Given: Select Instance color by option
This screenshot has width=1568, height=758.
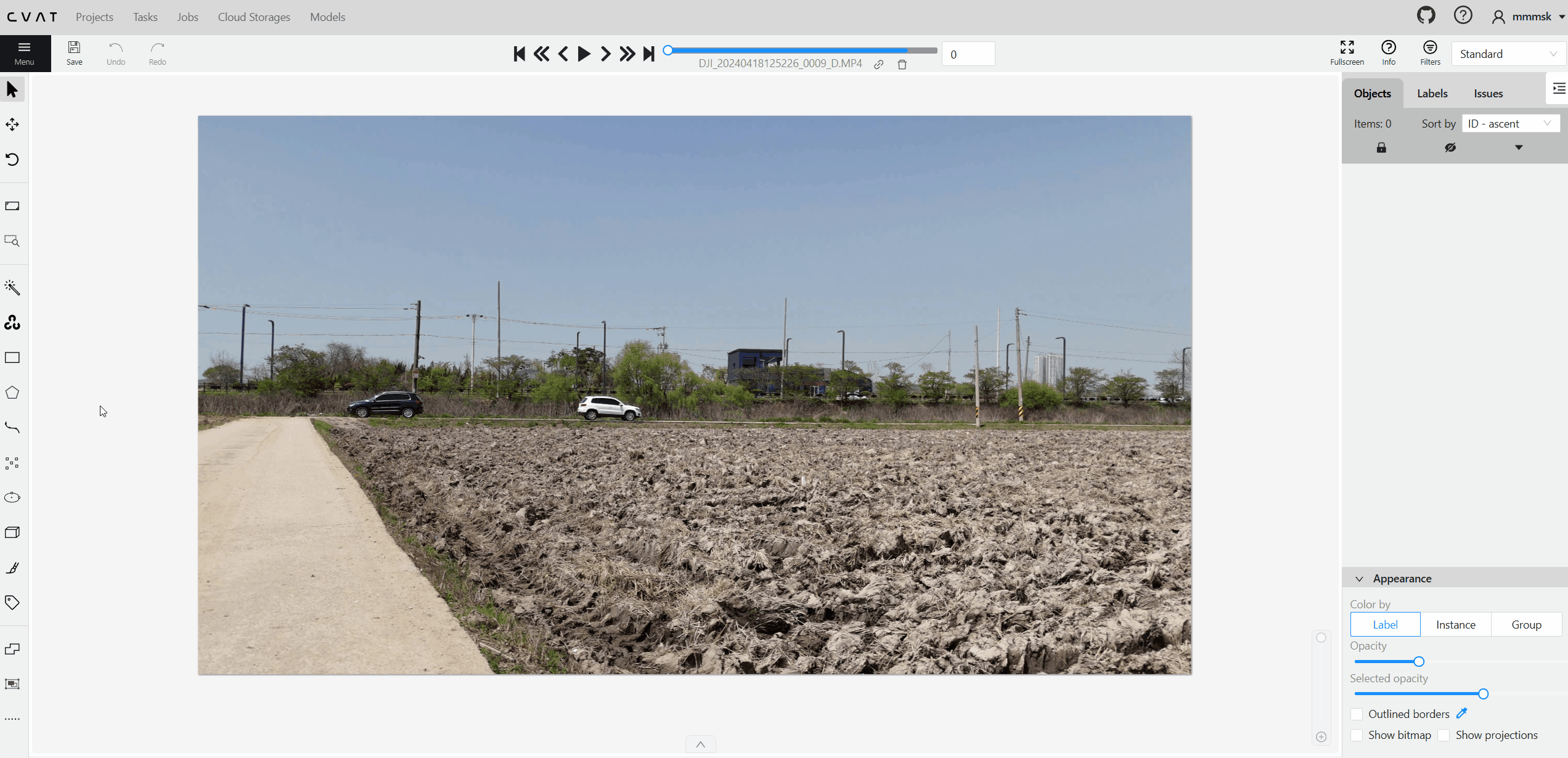Looking at the screenshot, I should [1455, 624].
